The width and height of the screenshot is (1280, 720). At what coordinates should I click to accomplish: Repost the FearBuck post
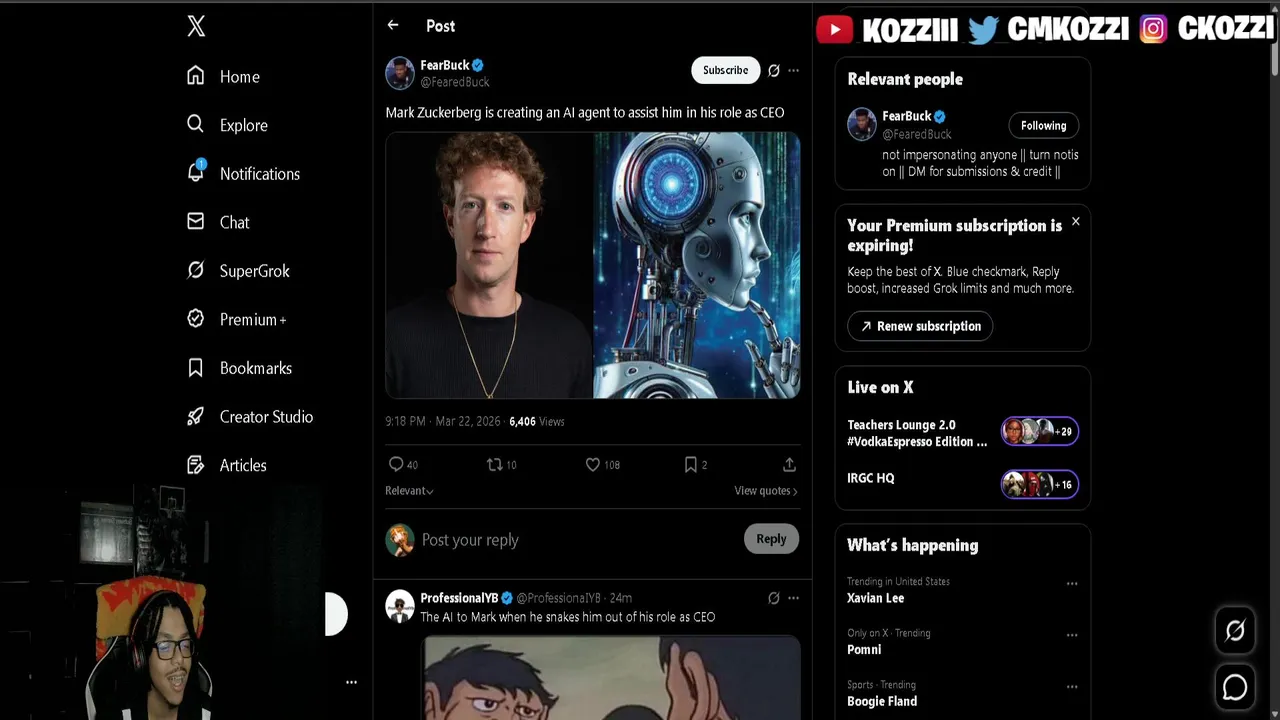[x=494, y=464]
